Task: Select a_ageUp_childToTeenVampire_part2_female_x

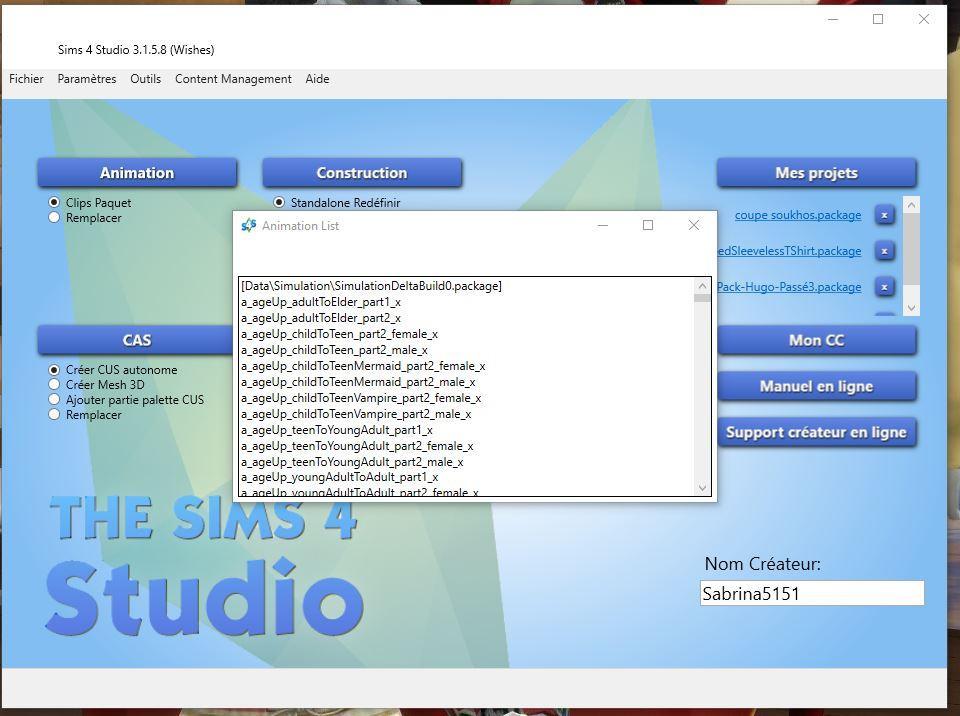Action: [x=467, y=398]
